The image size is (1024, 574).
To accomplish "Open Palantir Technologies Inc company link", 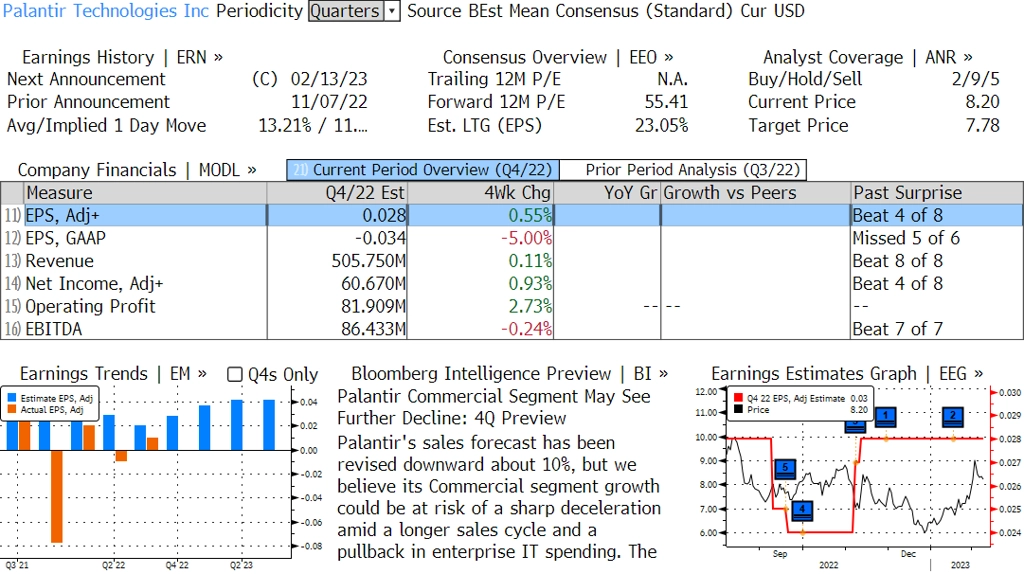I will click(x=106, y=11).
